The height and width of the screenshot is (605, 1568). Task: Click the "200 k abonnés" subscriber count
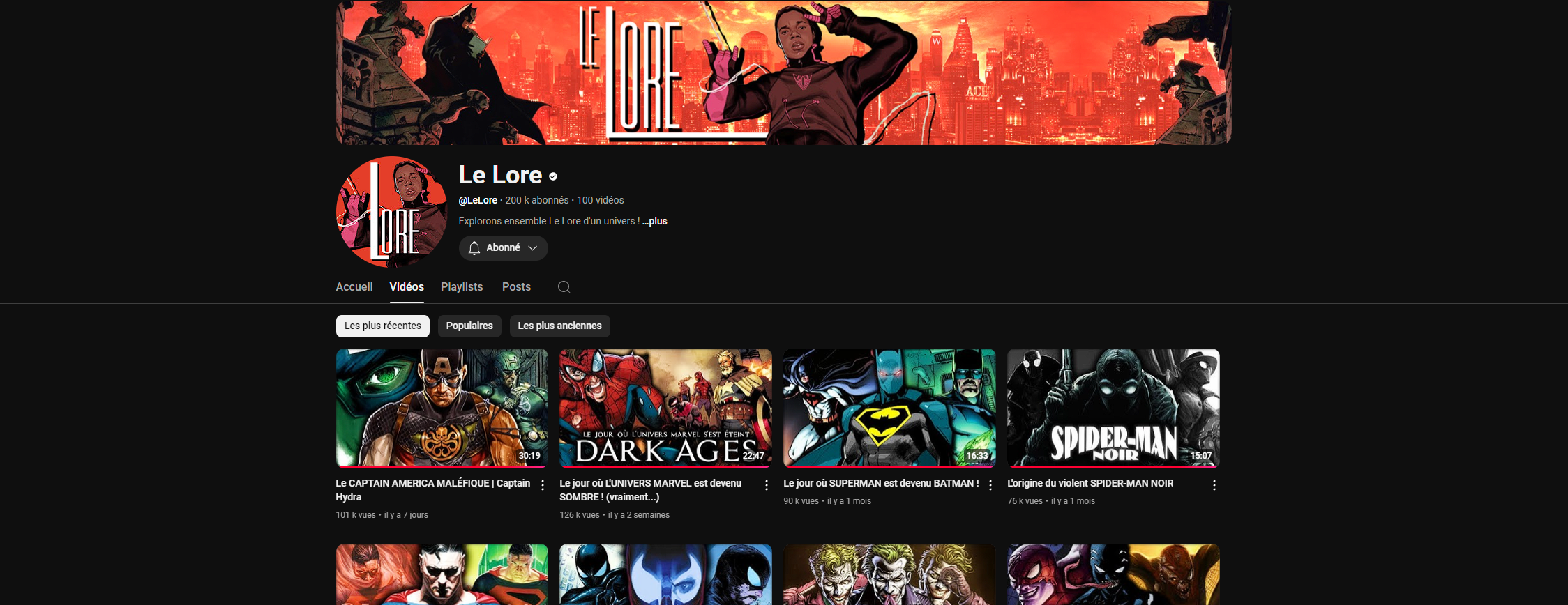pos(537,200)
